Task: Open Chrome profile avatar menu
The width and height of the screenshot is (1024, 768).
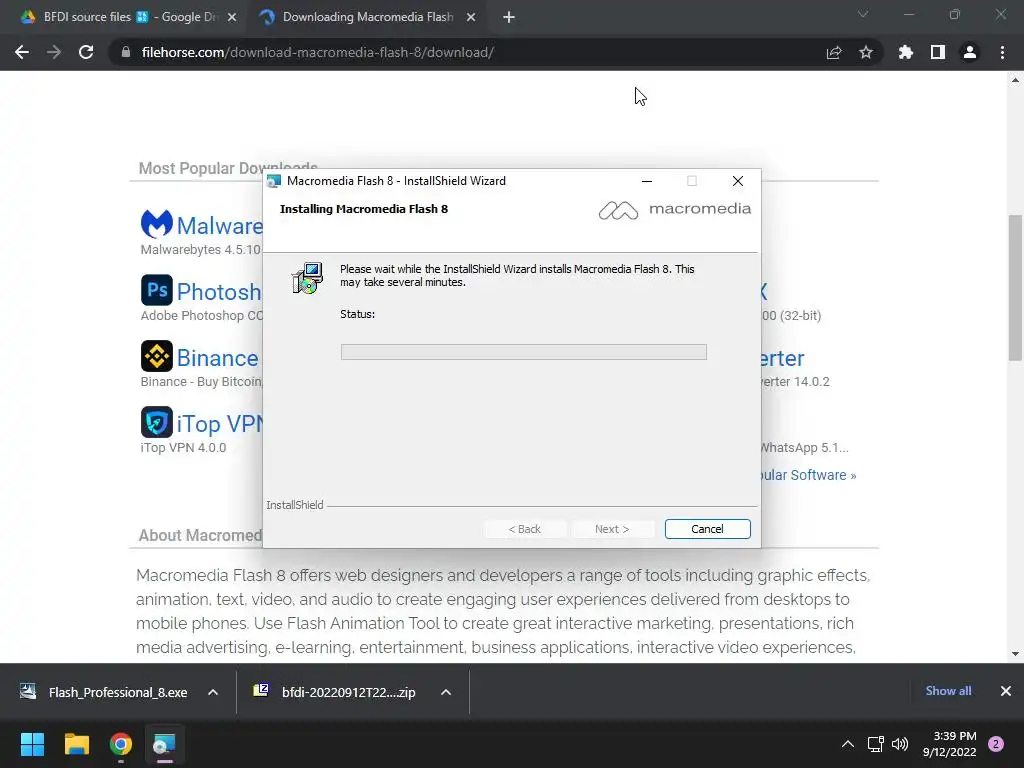Action: 970,52
